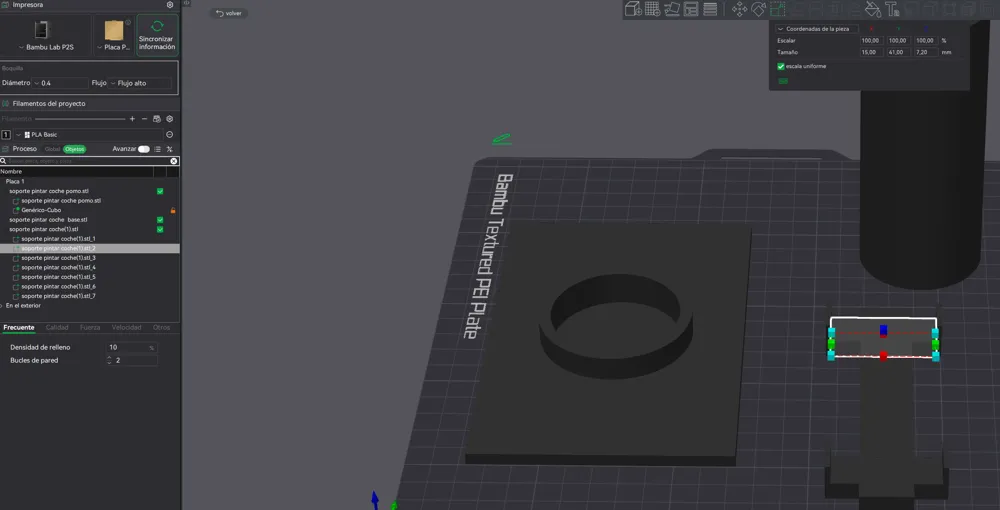
Task: Click the compare presets icon beside Avanzar
Action: click(170, 149)
